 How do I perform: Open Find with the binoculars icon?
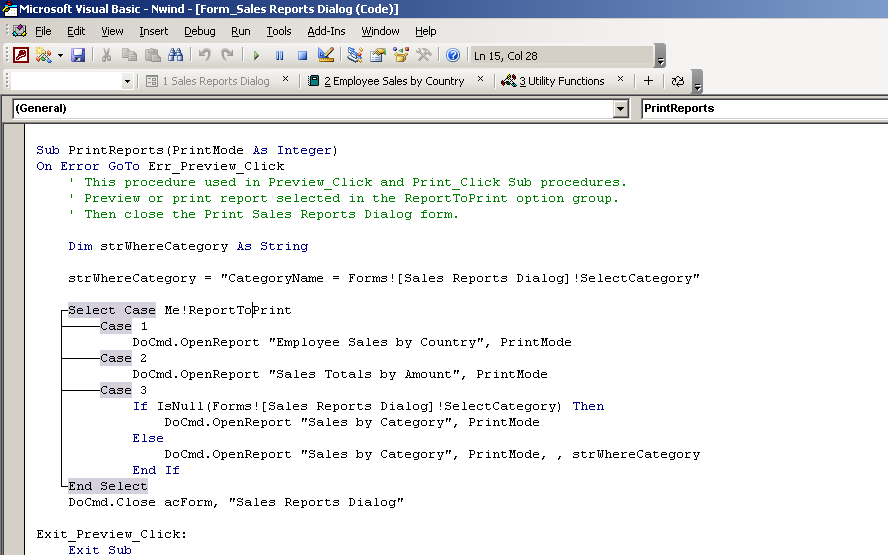[x=176, y=55]
